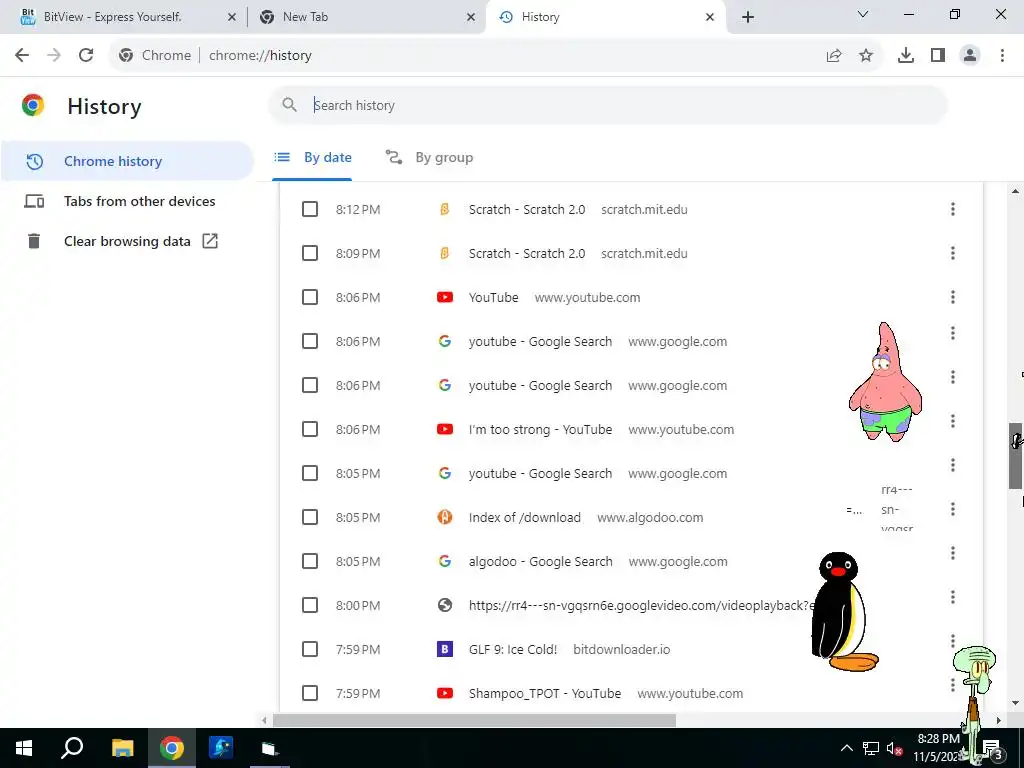The width and height of the screenshot is (1024, 768).
Task: Open more actions for YouTube 8:06 PM entry
Action: (953, 297)
